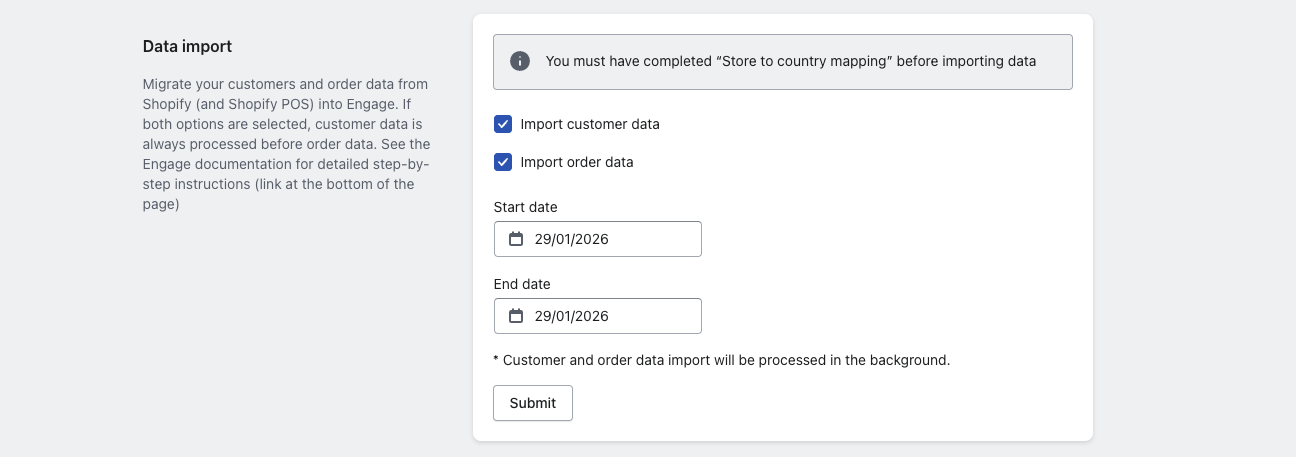Click the calendar icon in End date field
1296x457 pixels.
(x=516, y=316)
